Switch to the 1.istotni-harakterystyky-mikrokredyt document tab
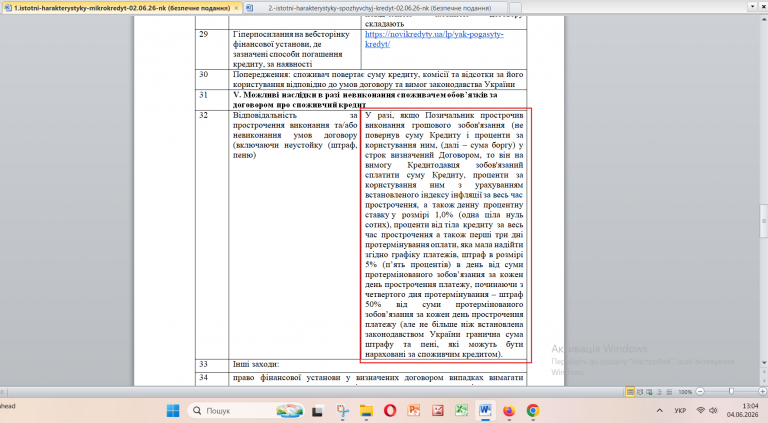 pos(121,8)
